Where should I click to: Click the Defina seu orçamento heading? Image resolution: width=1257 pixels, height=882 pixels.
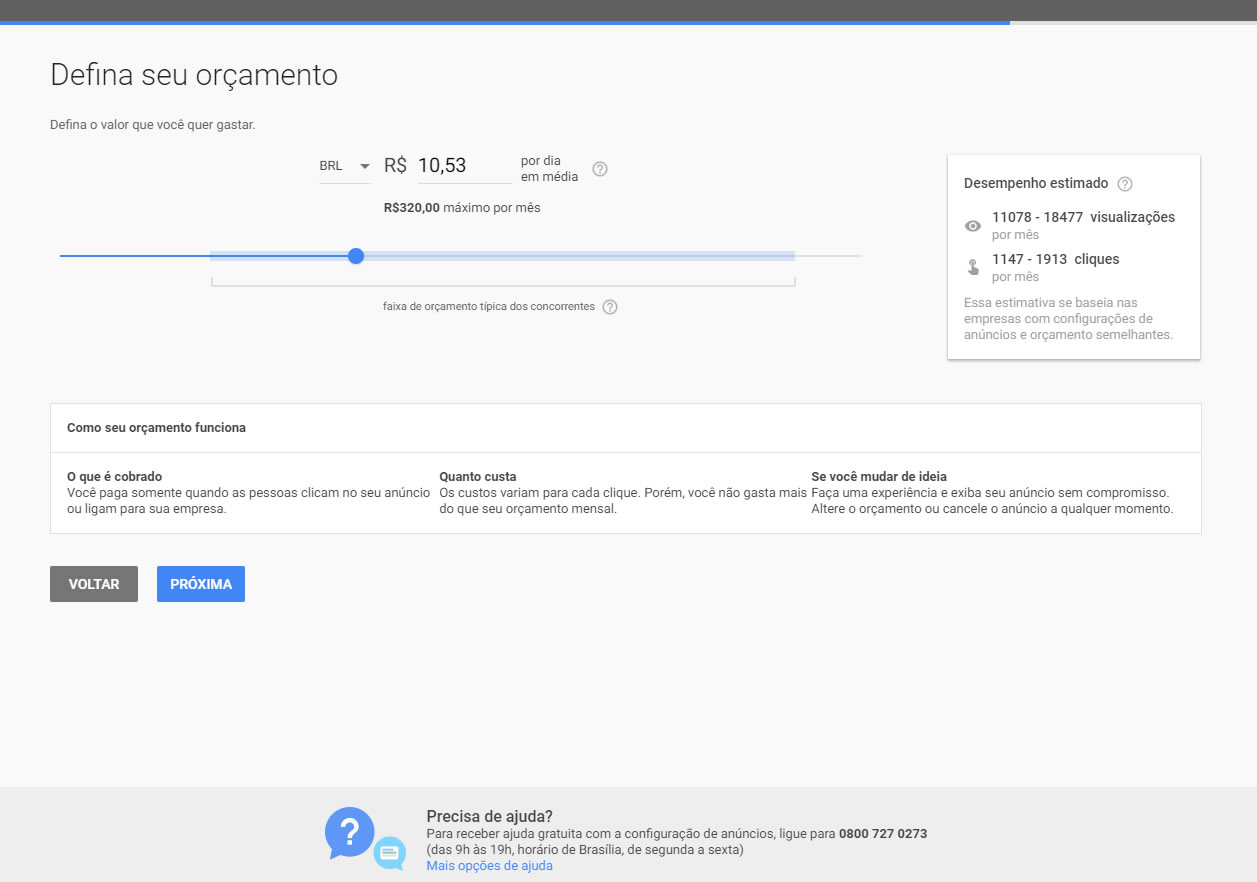(194, 75)
